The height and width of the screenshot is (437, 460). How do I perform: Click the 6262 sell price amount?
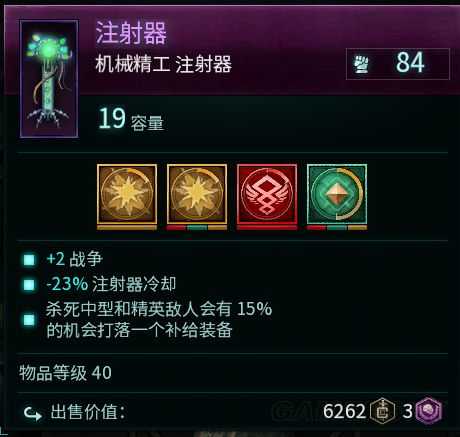click(344, 411)
